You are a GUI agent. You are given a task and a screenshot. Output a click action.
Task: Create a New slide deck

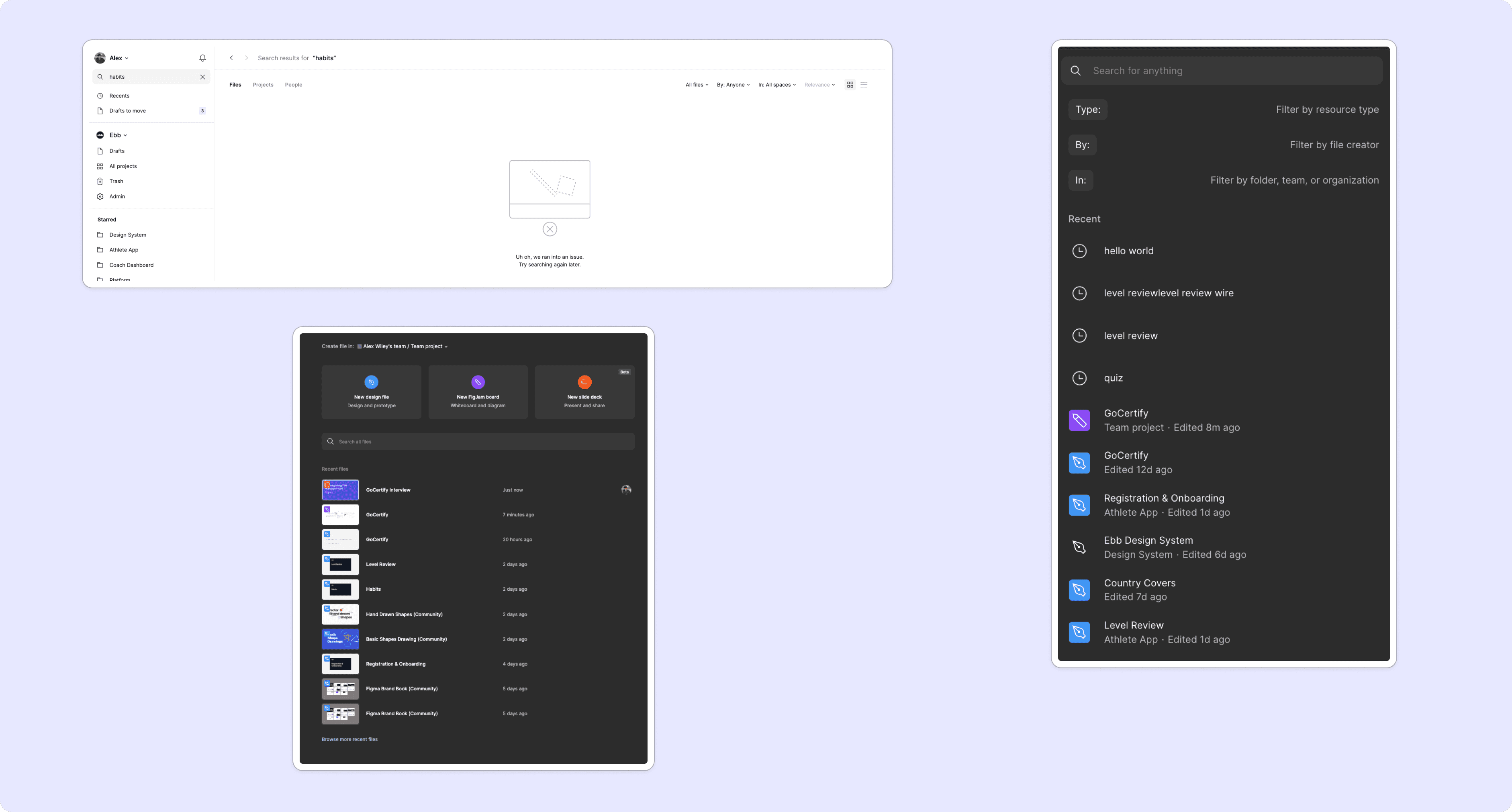[x=584, y=392]
